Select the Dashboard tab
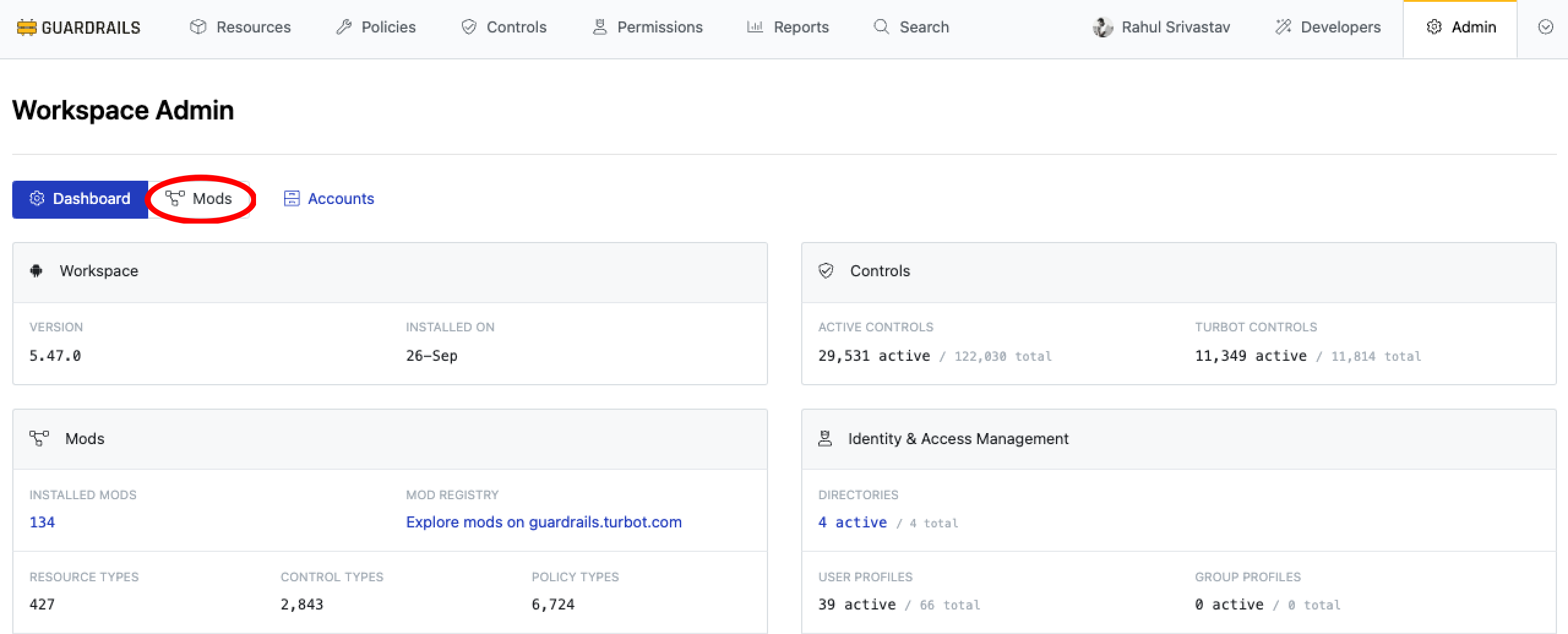The height and width of the screenshot is (634, 1568). pyautogui.click(x=80, y=198)
